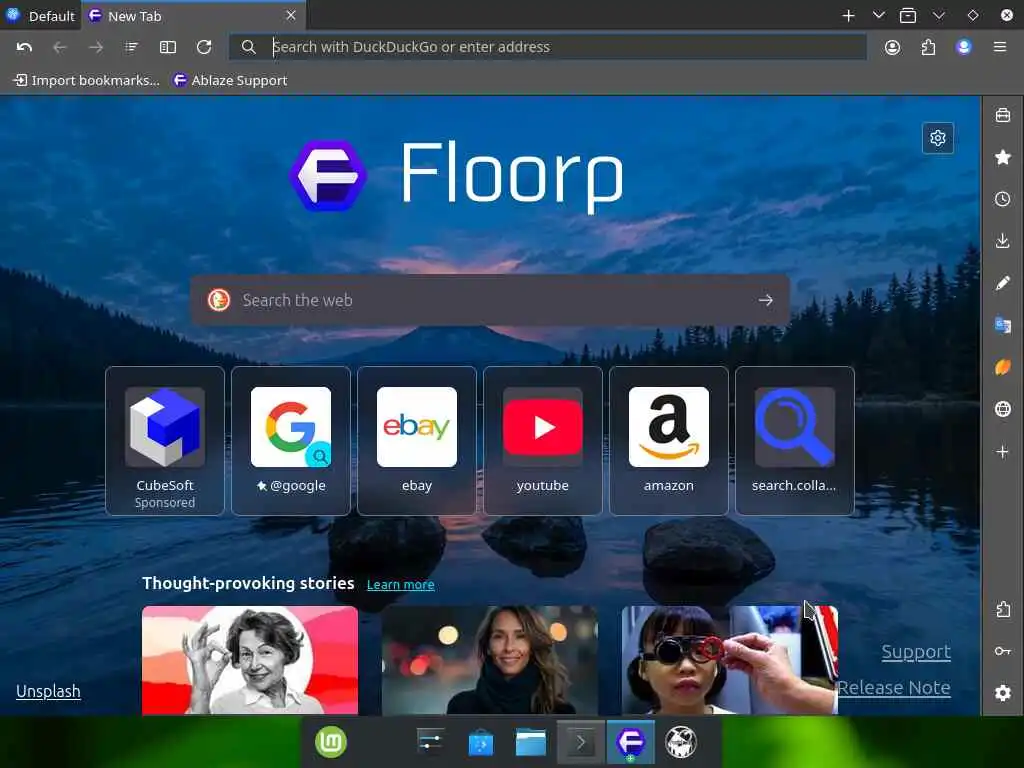Go back with the back arrow

tap(59, 47)
